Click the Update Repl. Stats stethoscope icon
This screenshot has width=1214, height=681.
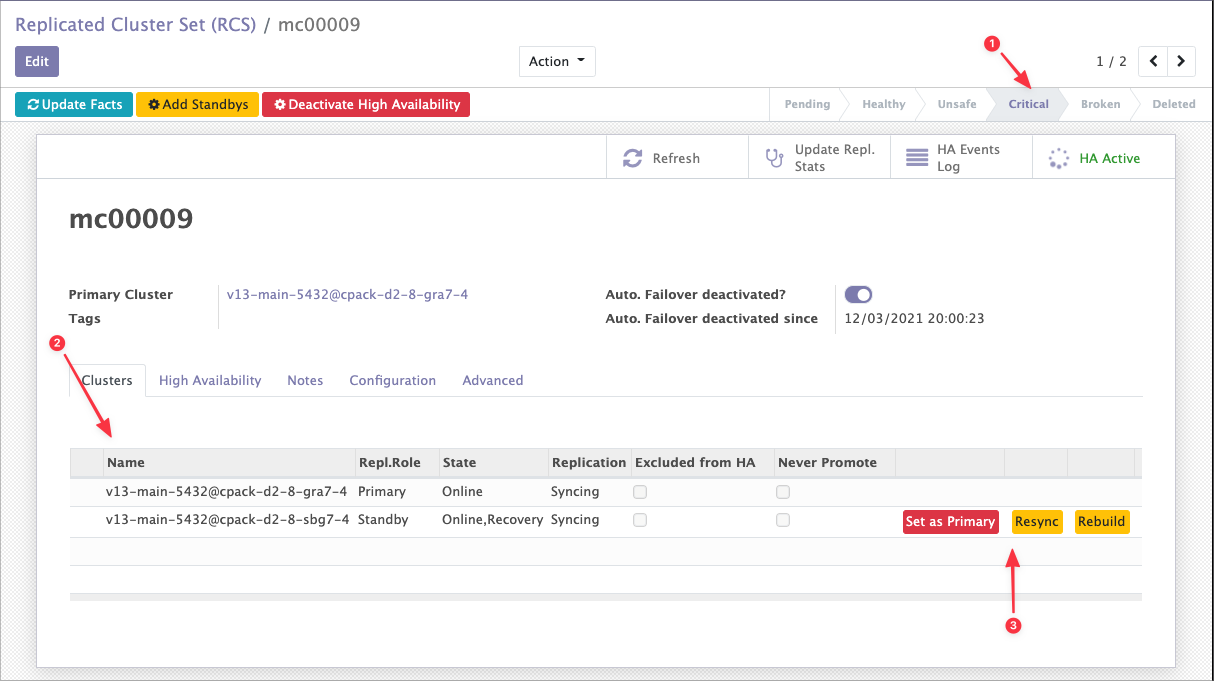(x=774, y=158)
